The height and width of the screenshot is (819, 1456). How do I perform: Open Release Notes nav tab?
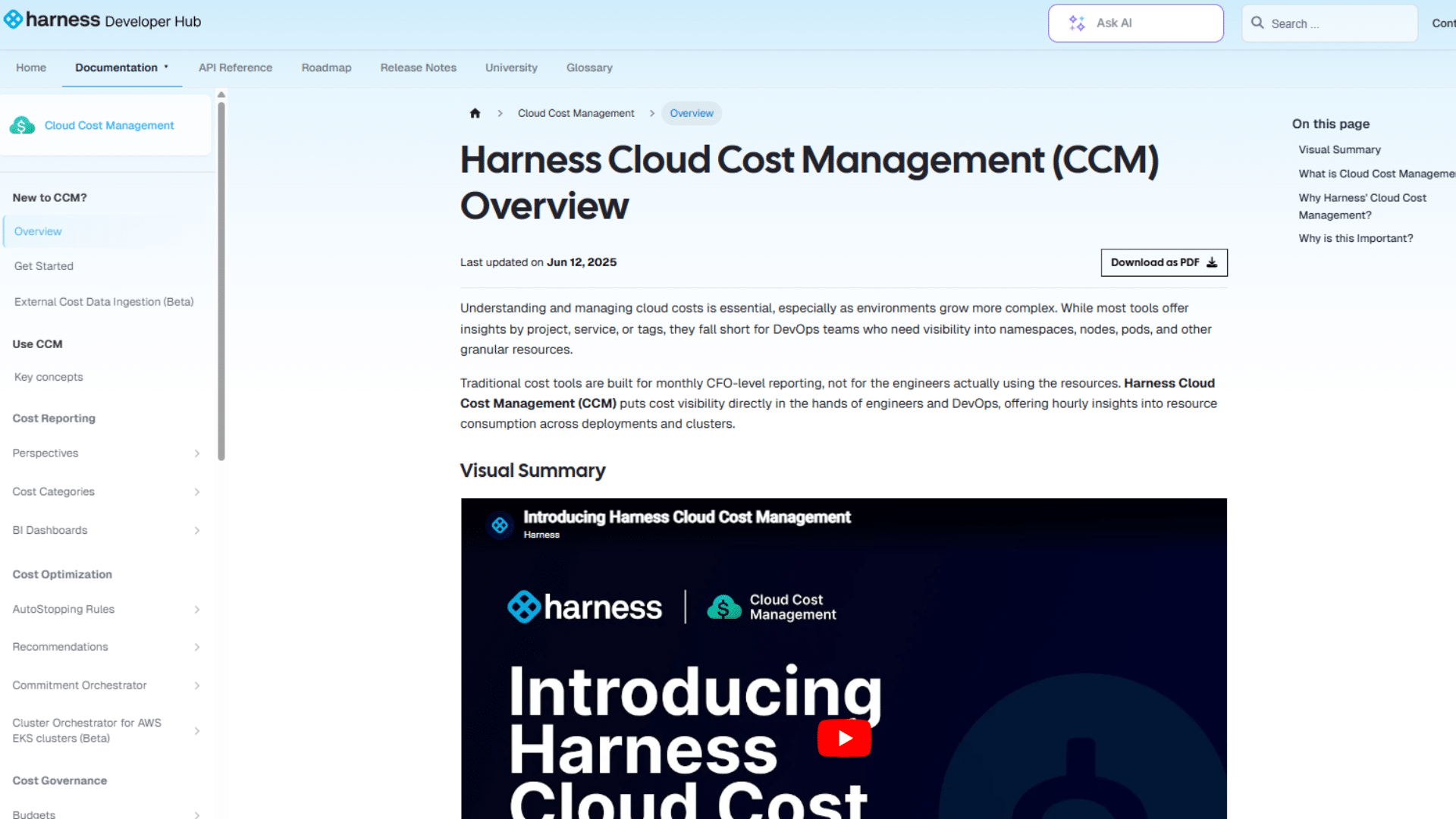(x=419, y=67)
